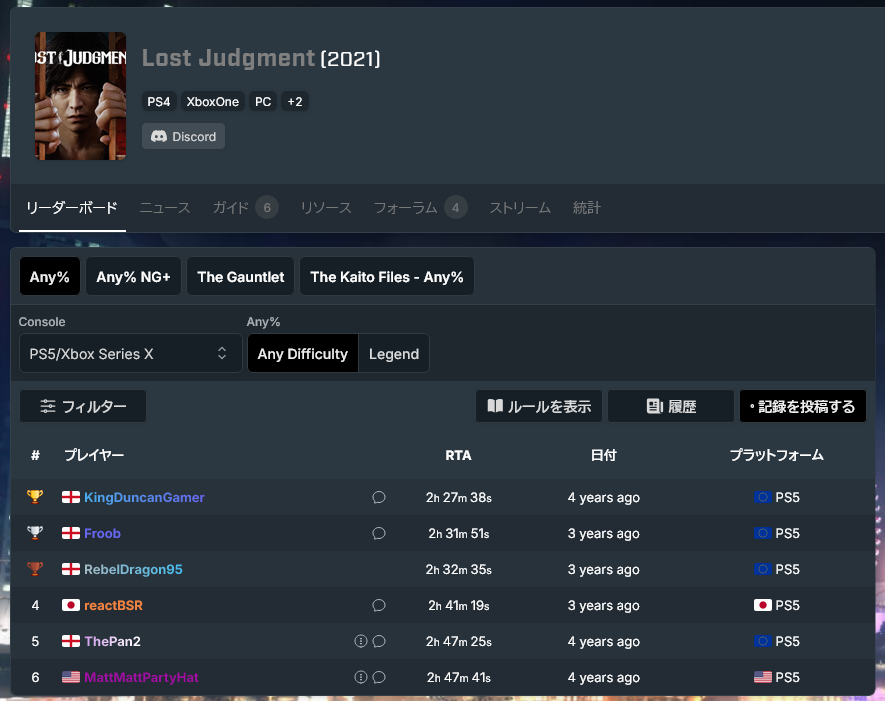The image size is (885, 701).
Task: Click the Lost Judgment cover art thumbnail
Action: point(80,96)
